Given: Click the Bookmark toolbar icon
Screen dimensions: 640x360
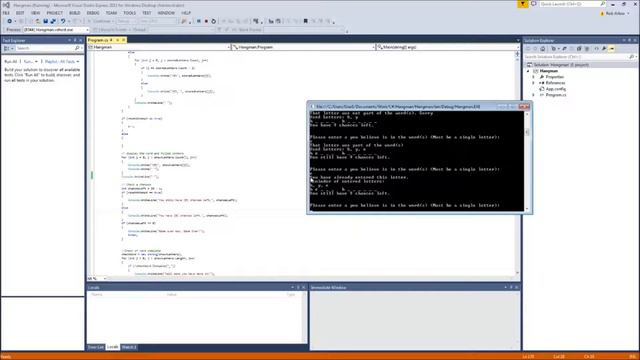Looking at the screenshot, I should click(x=305, y=21).
